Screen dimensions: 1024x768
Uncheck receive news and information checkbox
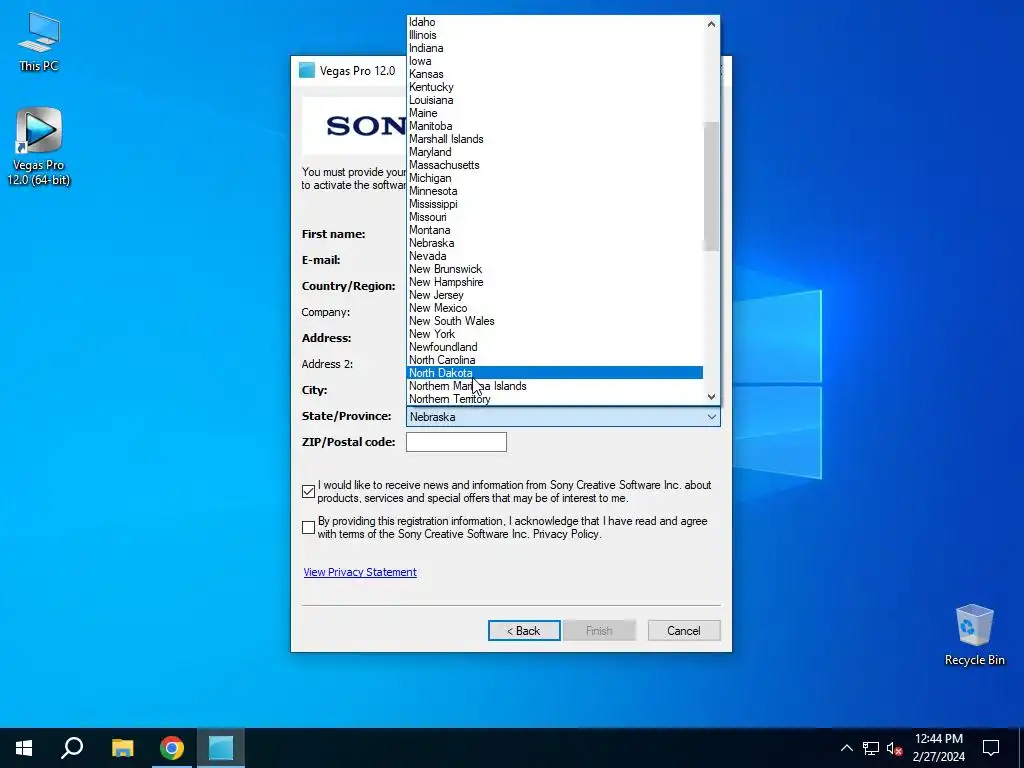coord(309,492)
